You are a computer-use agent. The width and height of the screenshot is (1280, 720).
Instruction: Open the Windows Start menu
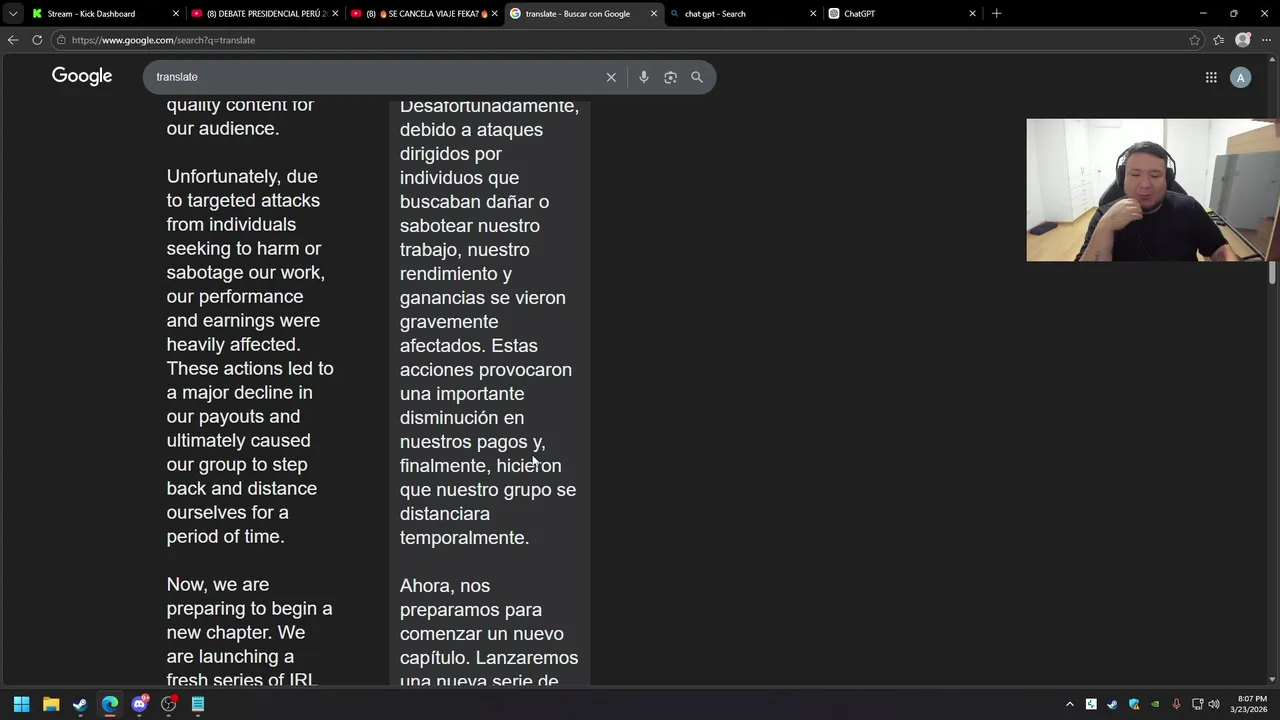(21, 704)
